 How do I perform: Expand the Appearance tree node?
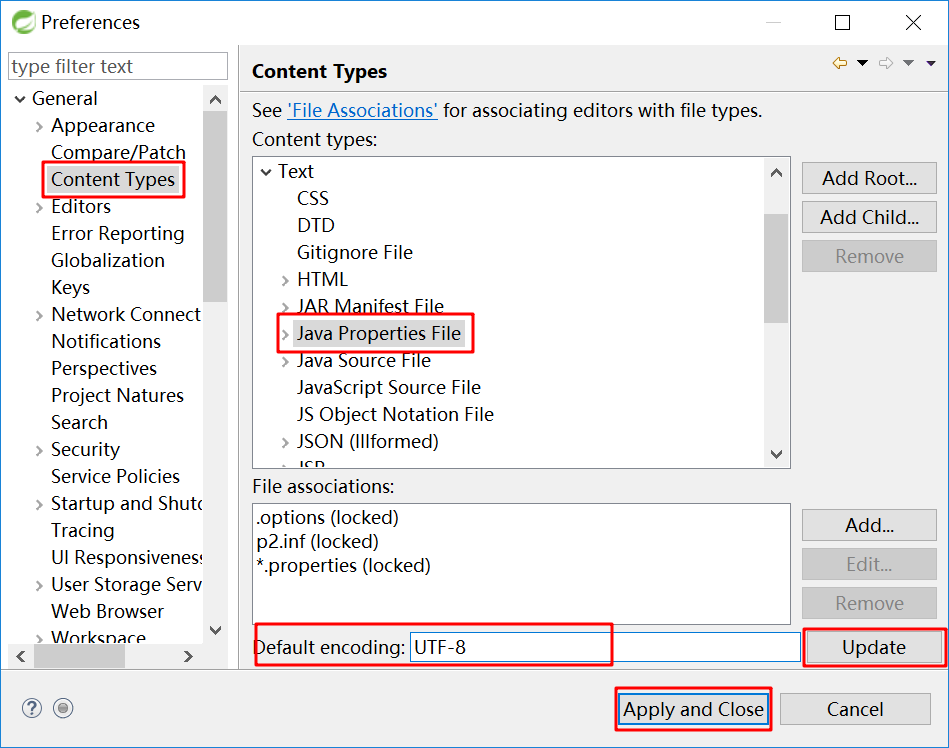(39, 126)
